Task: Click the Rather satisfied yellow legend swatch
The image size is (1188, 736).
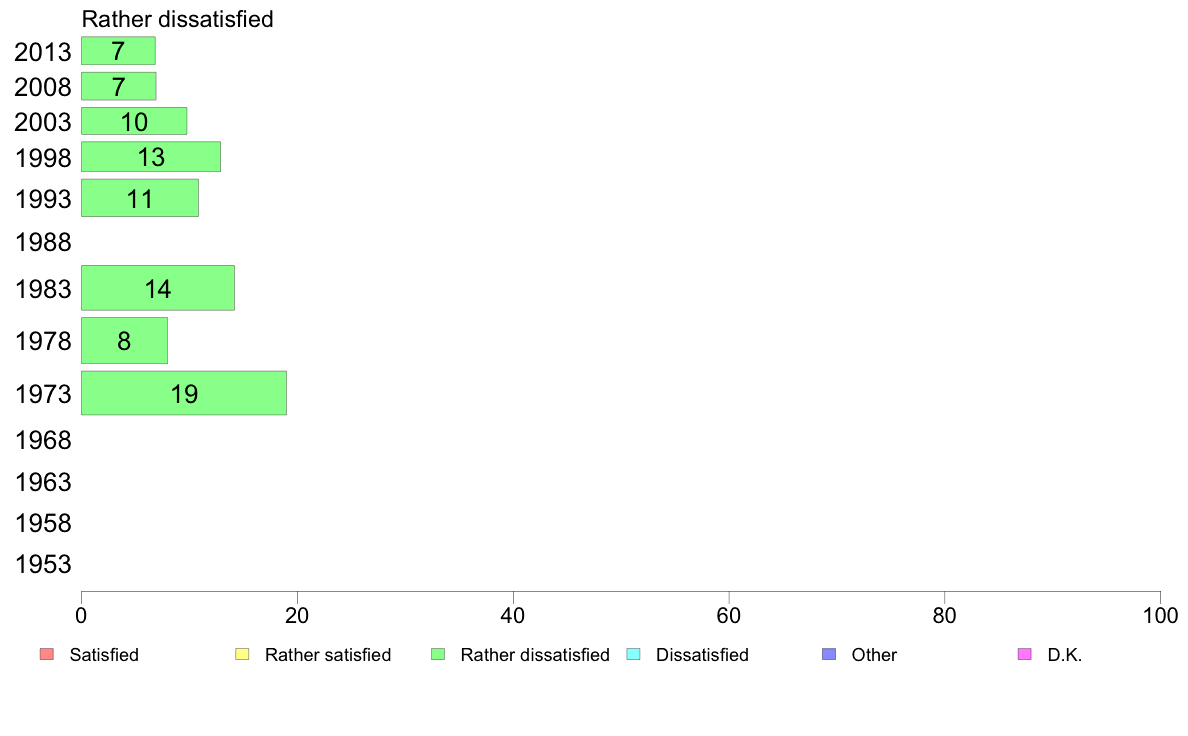Action: pyautogui.click(x=242, y=654)
